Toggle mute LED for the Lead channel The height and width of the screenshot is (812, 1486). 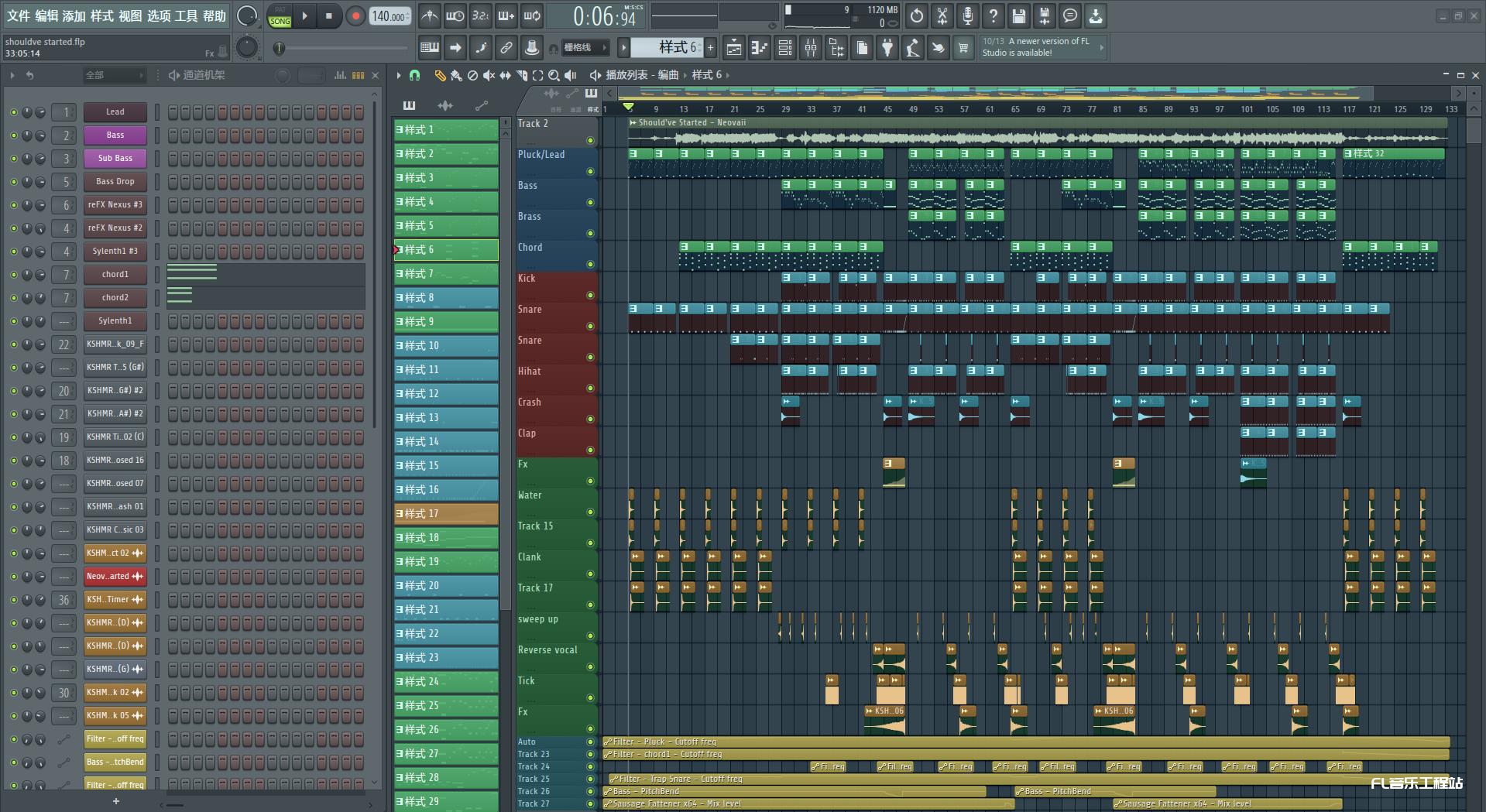(x=13, y=112)
